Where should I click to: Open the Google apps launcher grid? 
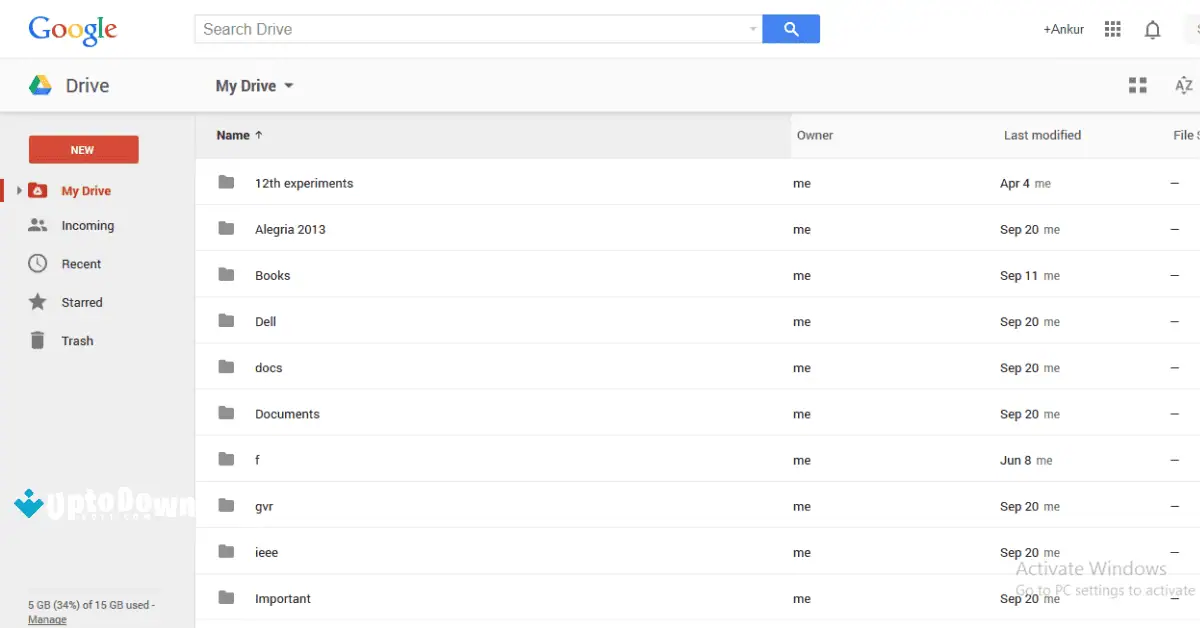click(1112, 29)
